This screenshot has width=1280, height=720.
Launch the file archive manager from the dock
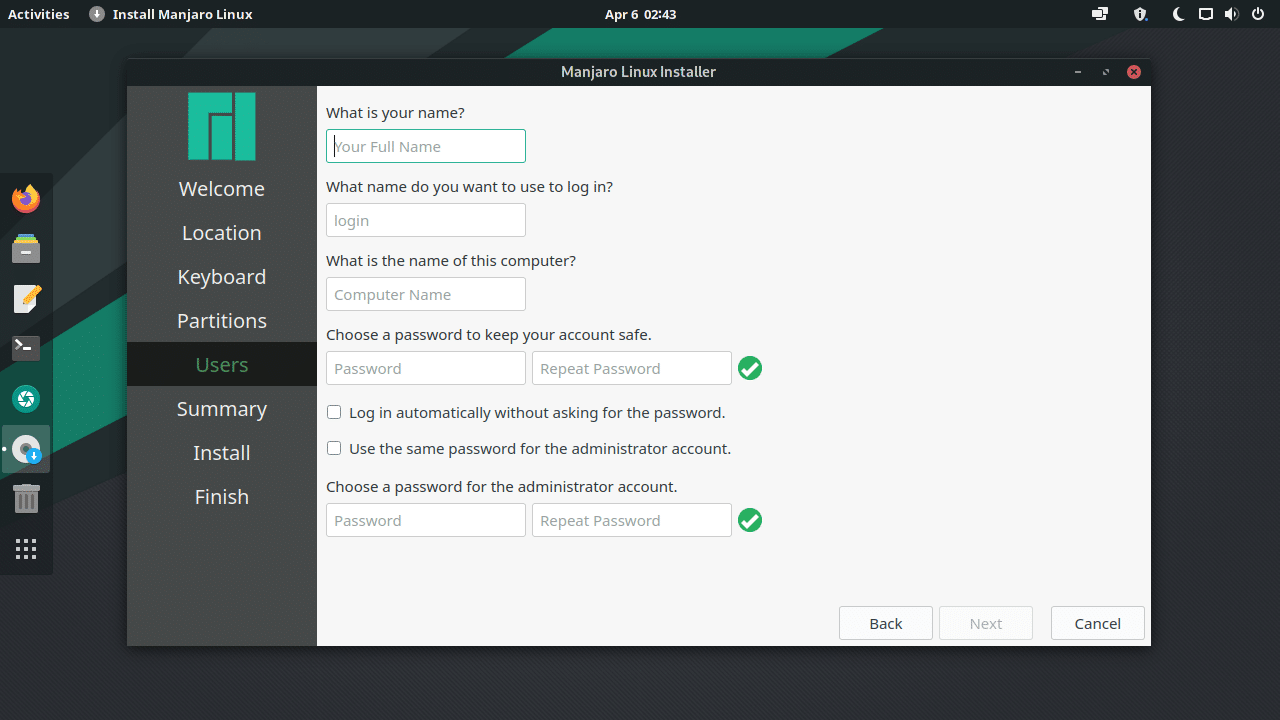coord(26,248)
